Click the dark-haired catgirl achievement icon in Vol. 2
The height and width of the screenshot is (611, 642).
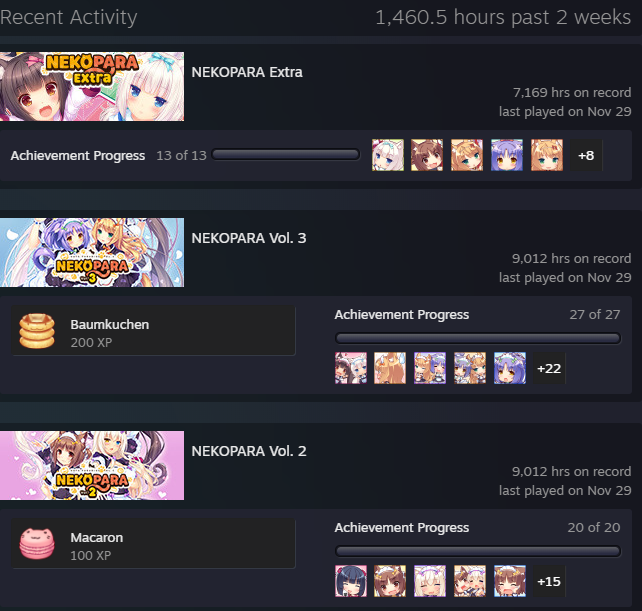[351, 581]
